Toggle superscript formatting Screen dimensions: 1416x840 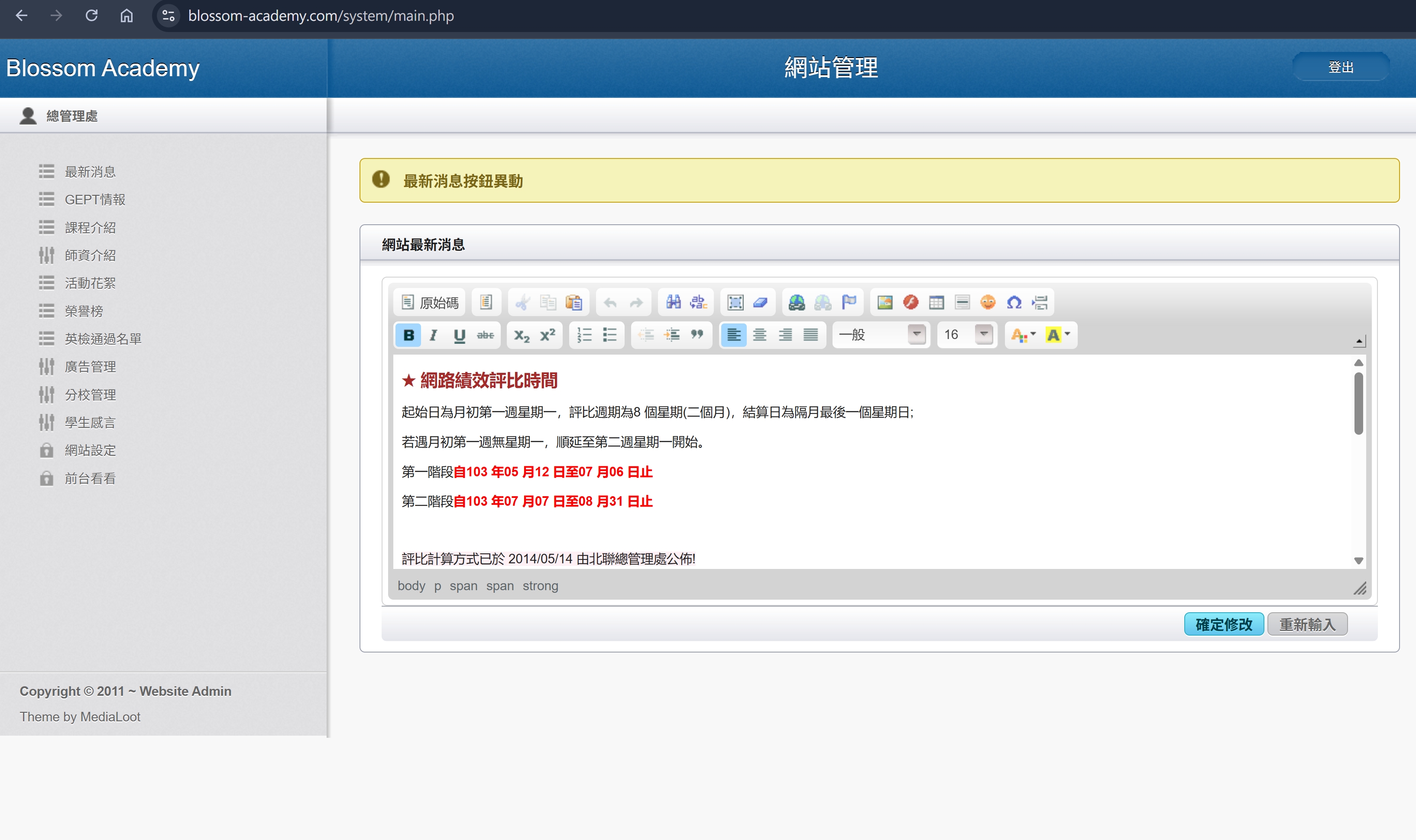point(548,335)
